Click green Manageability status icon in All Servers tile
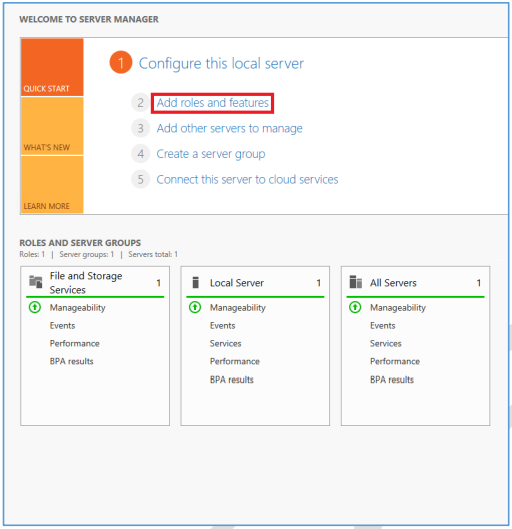The image size is (512, 529). click(355, 307)
